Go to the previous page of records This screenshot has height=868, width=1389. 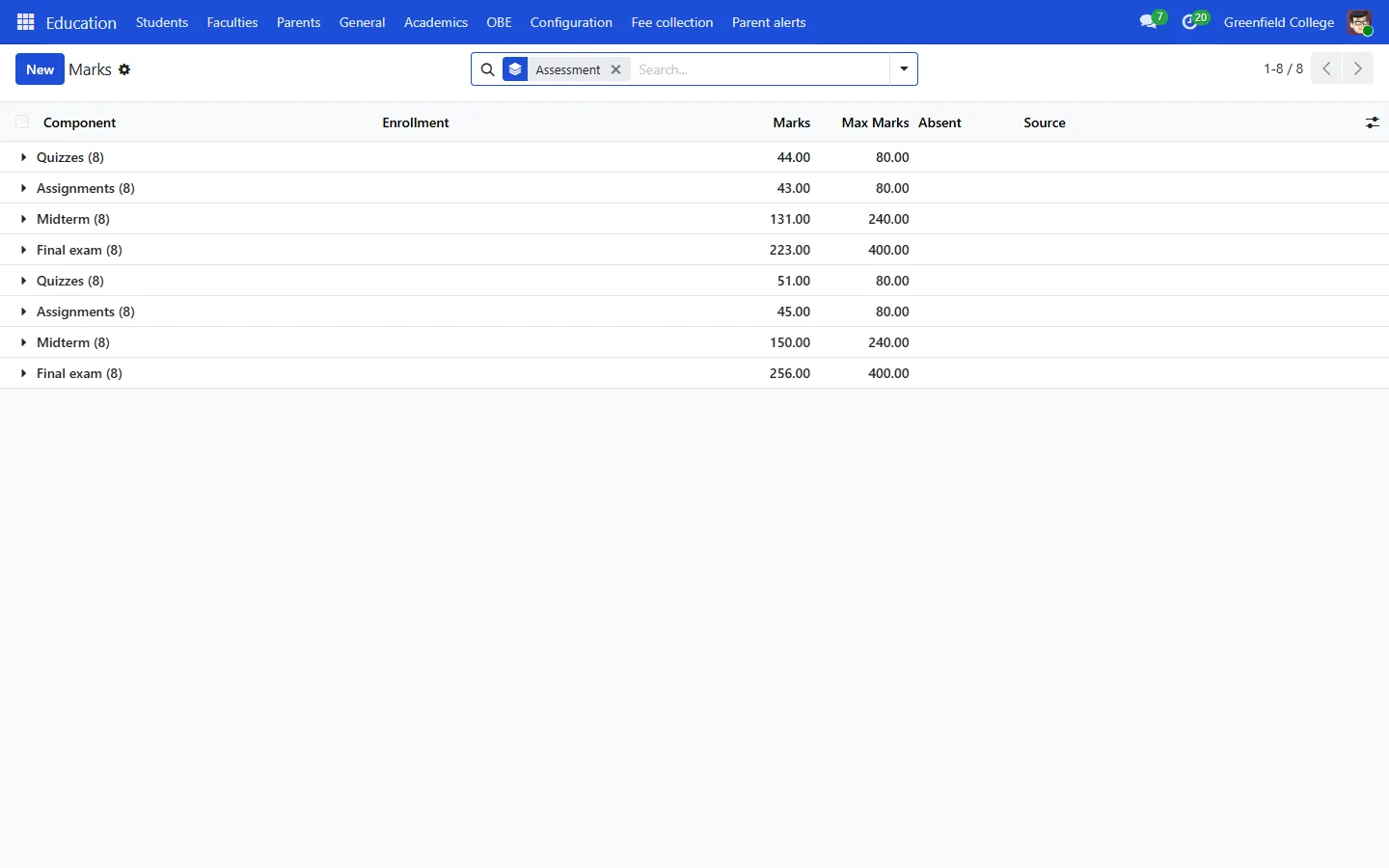[1326, 68]
